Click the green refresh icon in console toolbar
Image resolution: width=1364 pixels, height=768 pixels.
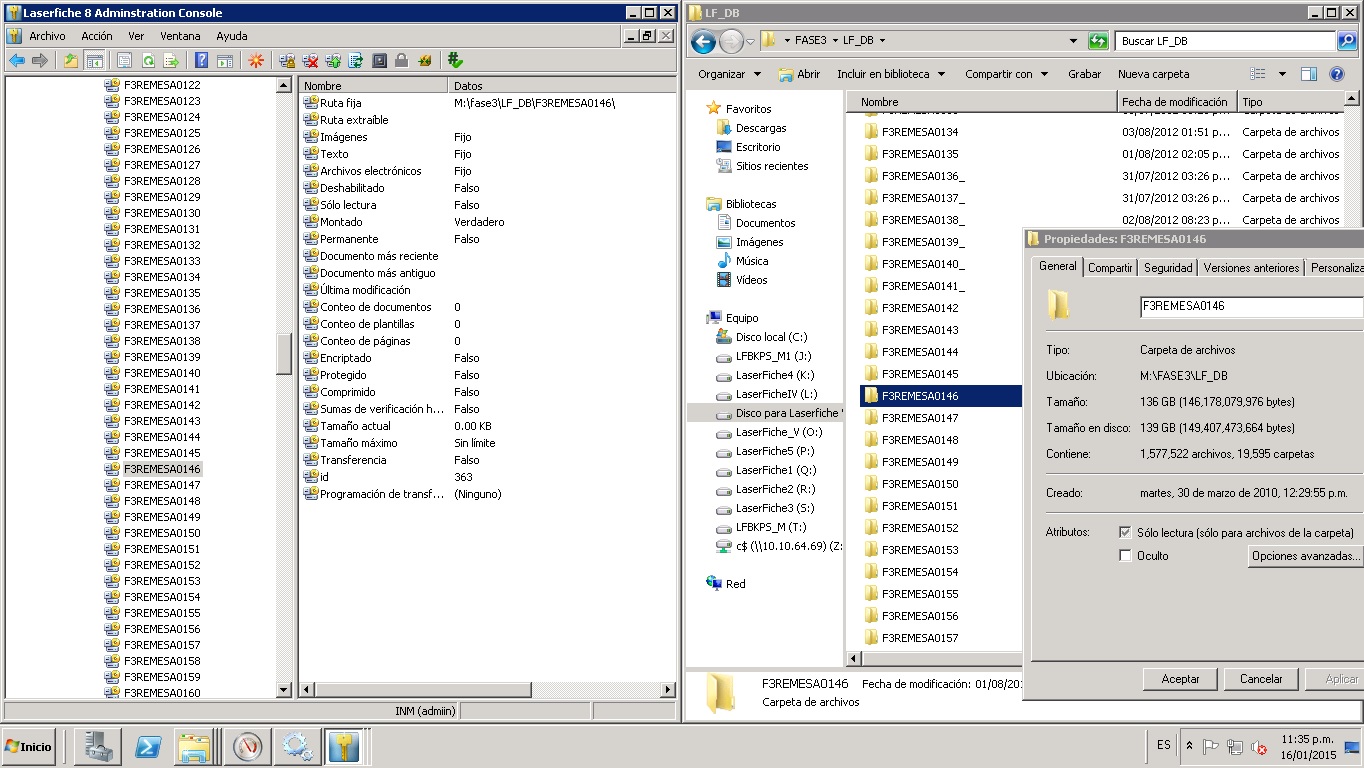pos(148,61)
